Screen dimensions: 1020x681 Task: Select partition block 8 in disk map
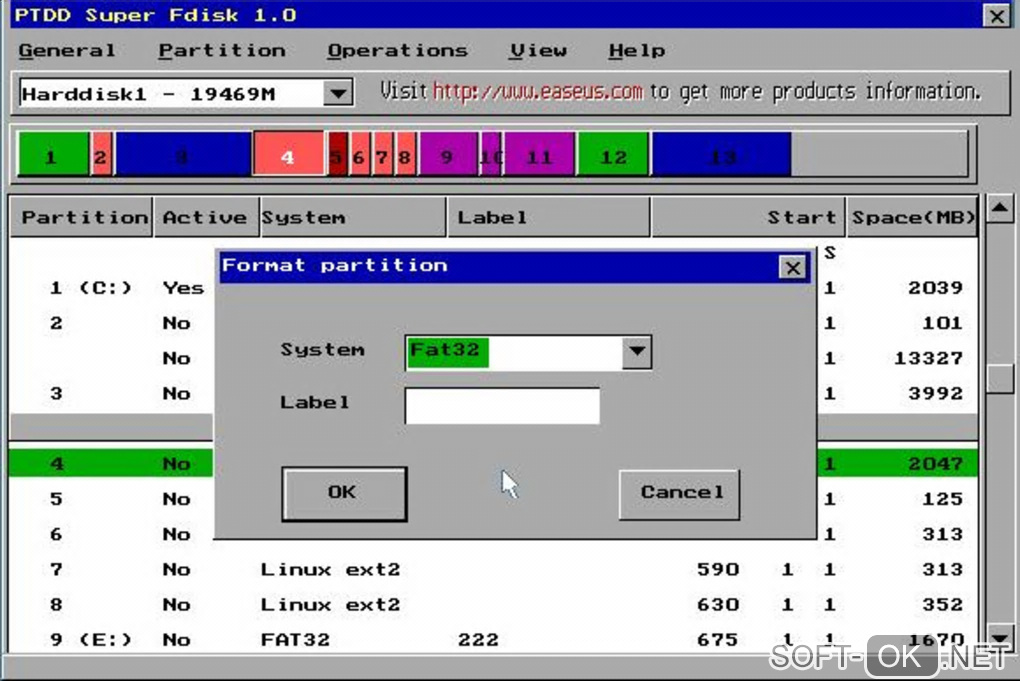coord(405,154)
